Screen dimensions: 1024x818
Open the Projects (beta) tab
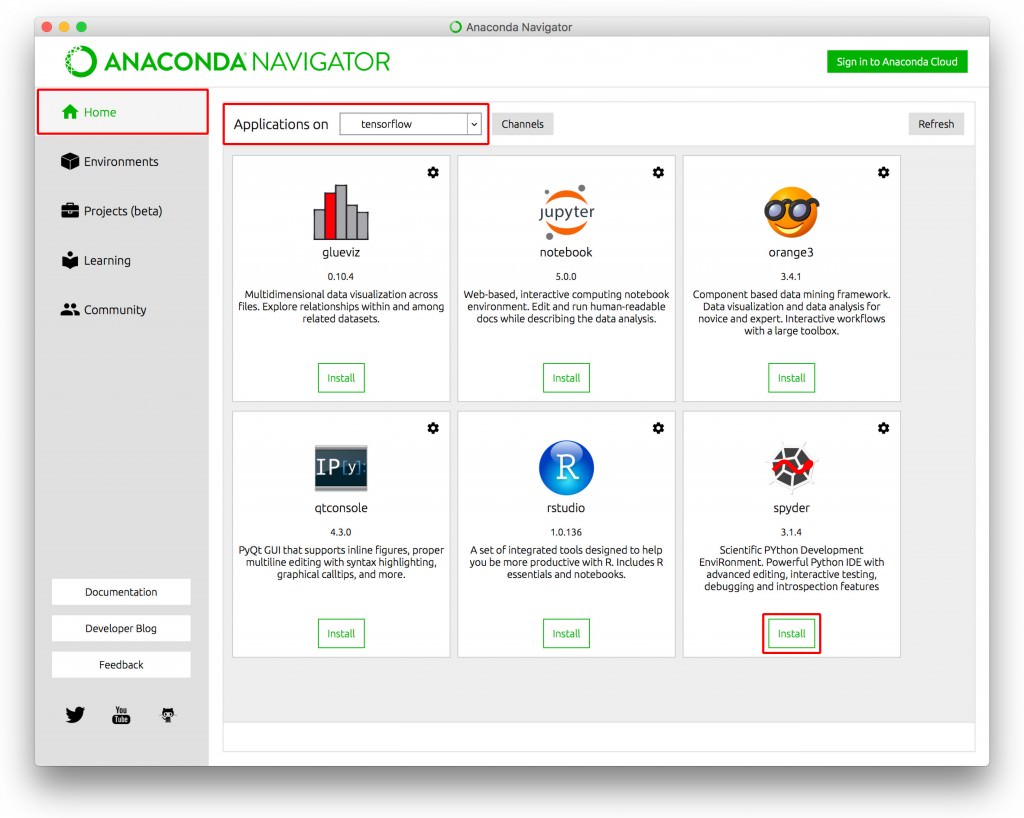pos(123,211)
